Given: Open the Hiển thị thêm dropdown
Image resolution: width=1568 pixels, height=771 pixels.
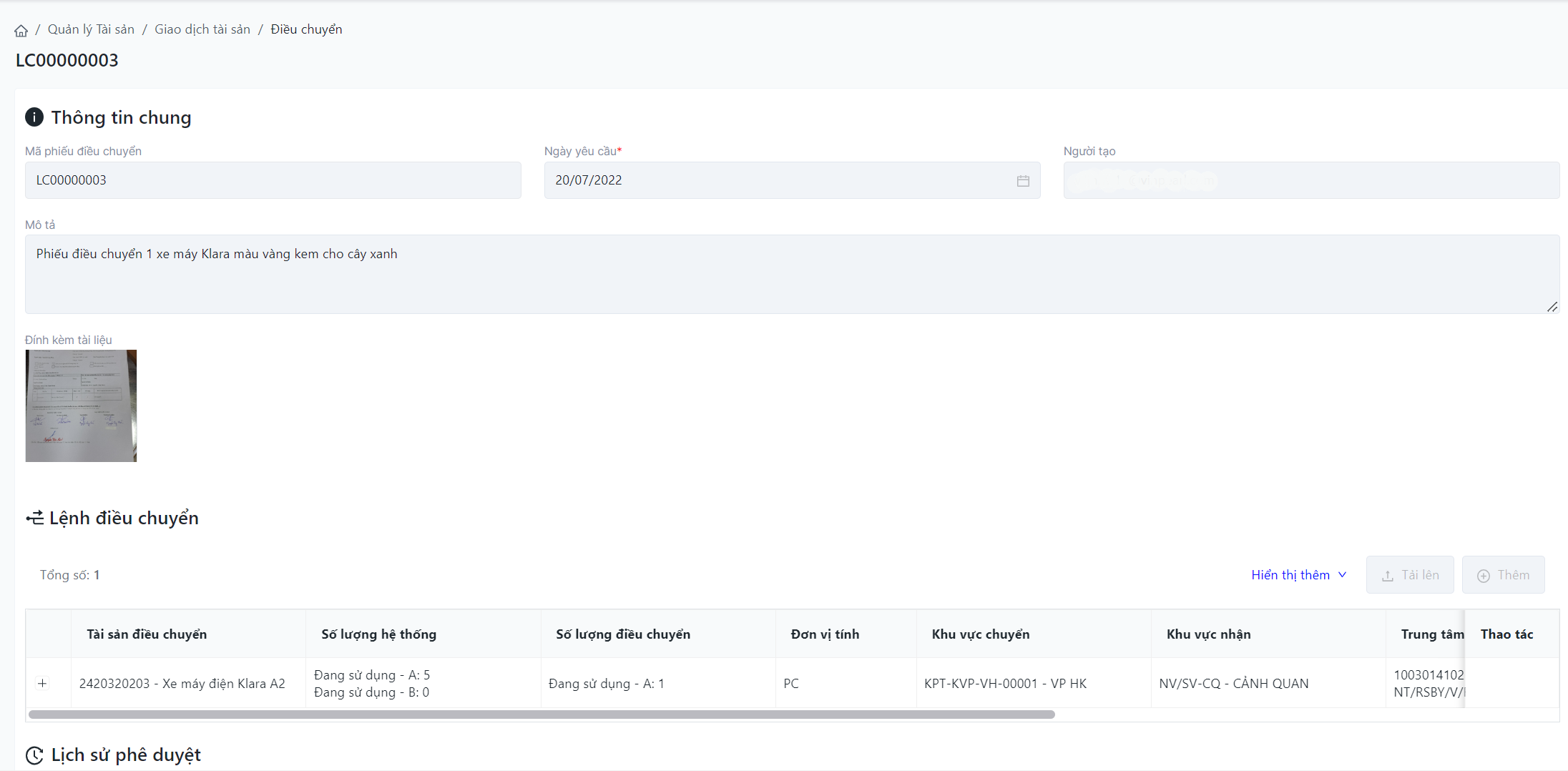Looking at the screenshot, I should coord(1298,575).
